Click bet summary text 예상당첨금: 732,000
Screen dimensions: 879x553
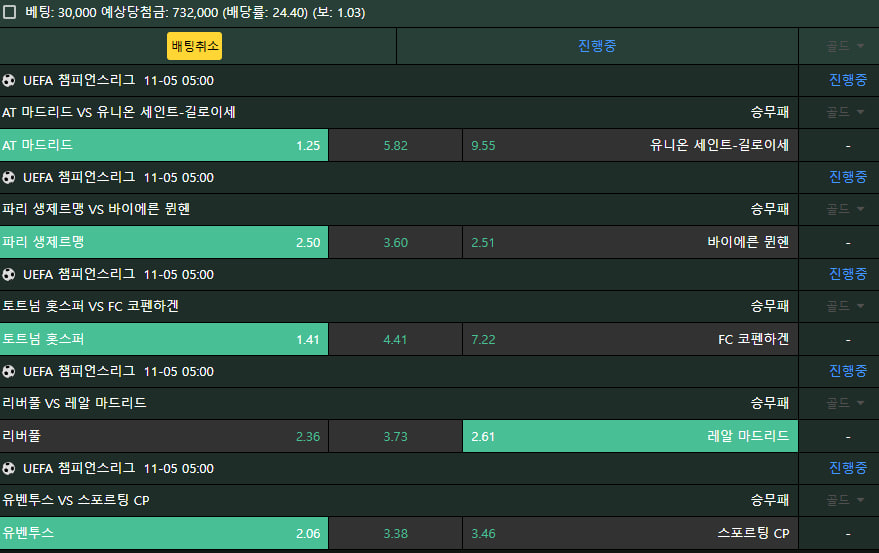tap(159, 12)
